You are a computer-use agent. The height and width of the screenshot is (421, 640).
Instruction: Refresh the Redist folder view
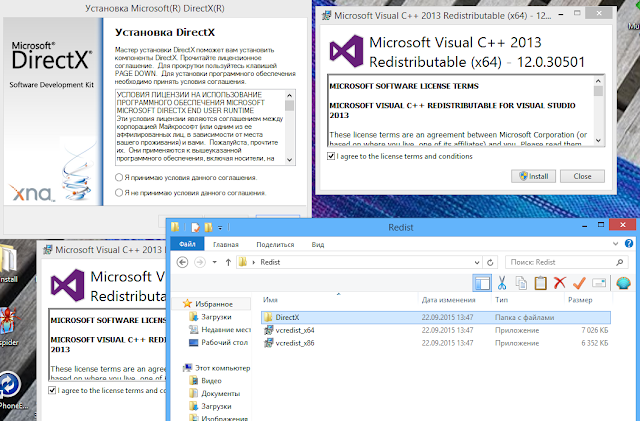490,262
